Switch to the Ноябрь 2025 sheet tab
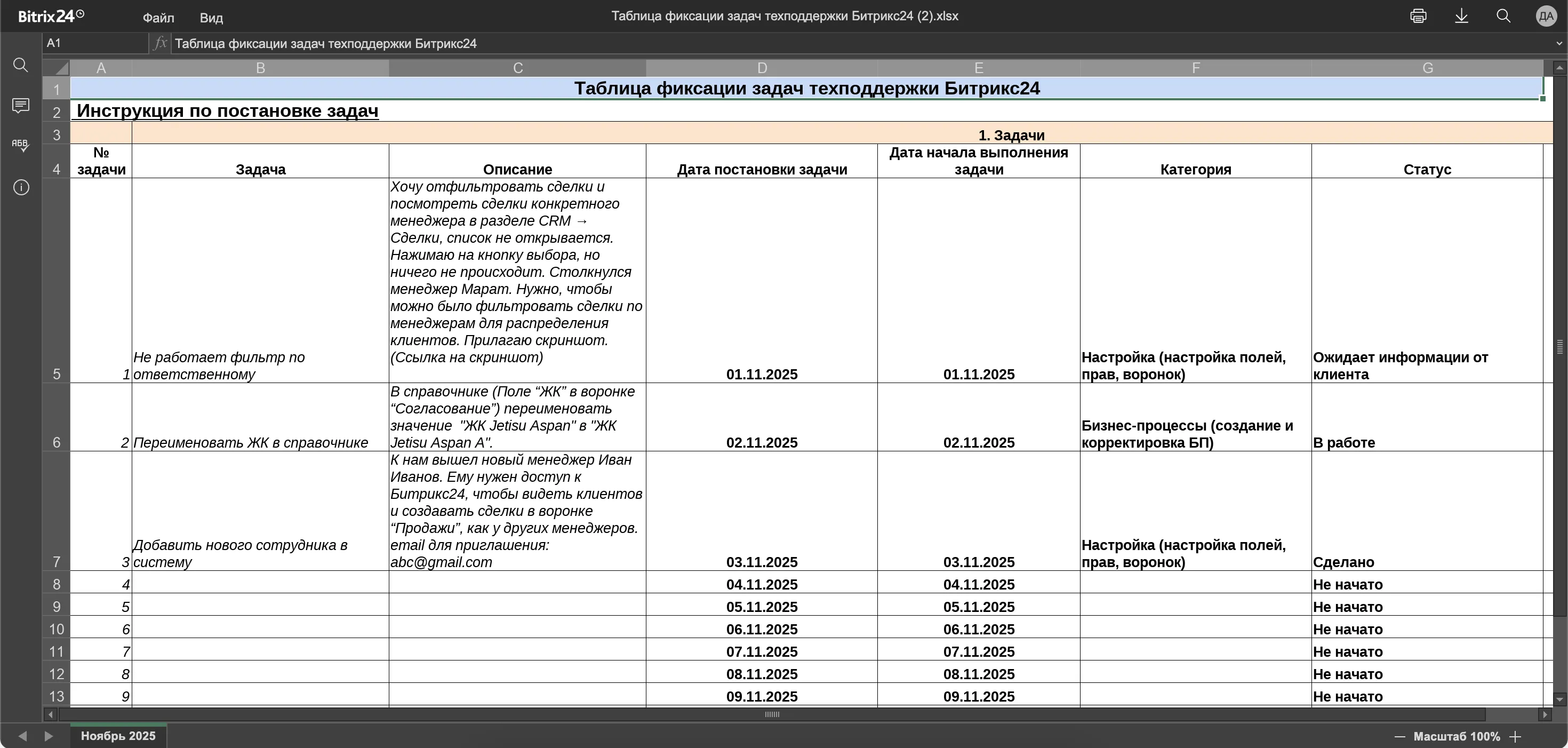 tap(118, 736)
